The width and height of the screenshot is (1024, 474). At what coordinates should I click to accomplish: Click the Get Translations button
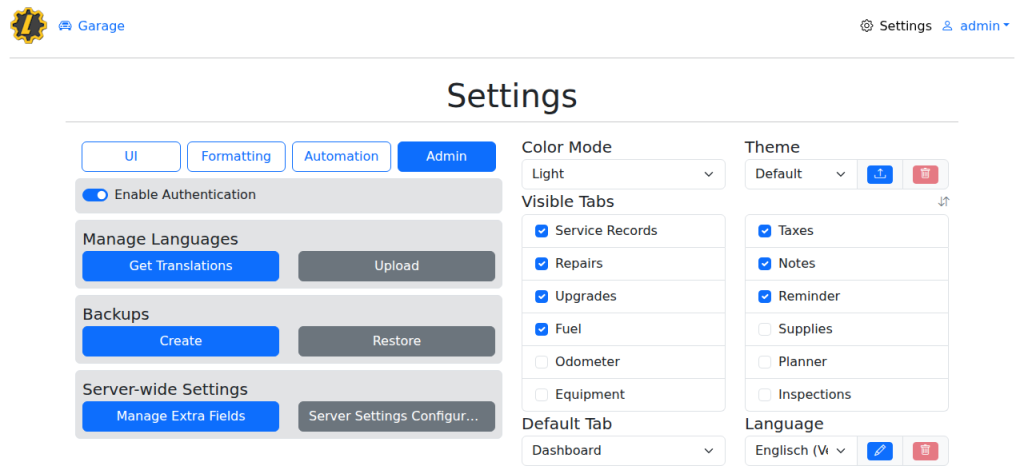[x=181, y=266]
